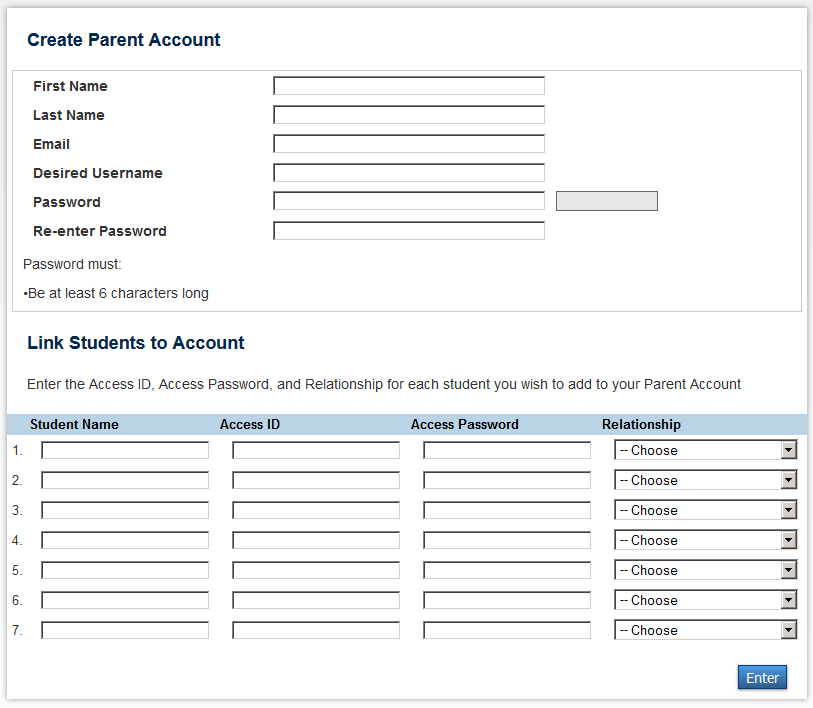813x708 pixels.
Task: Click Student Name field in row 1
Action: (125, 450)
